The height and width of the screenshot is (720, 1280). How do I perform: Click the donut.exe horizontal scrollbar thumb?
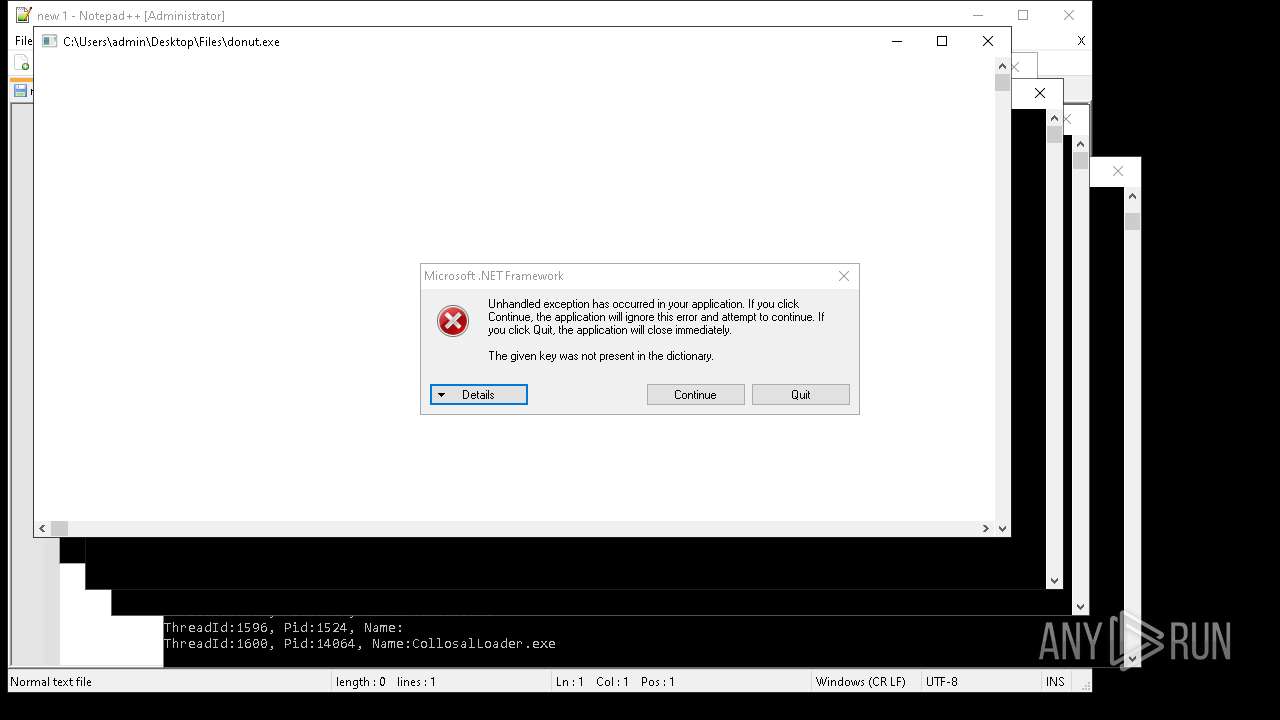tap(59, 528)
